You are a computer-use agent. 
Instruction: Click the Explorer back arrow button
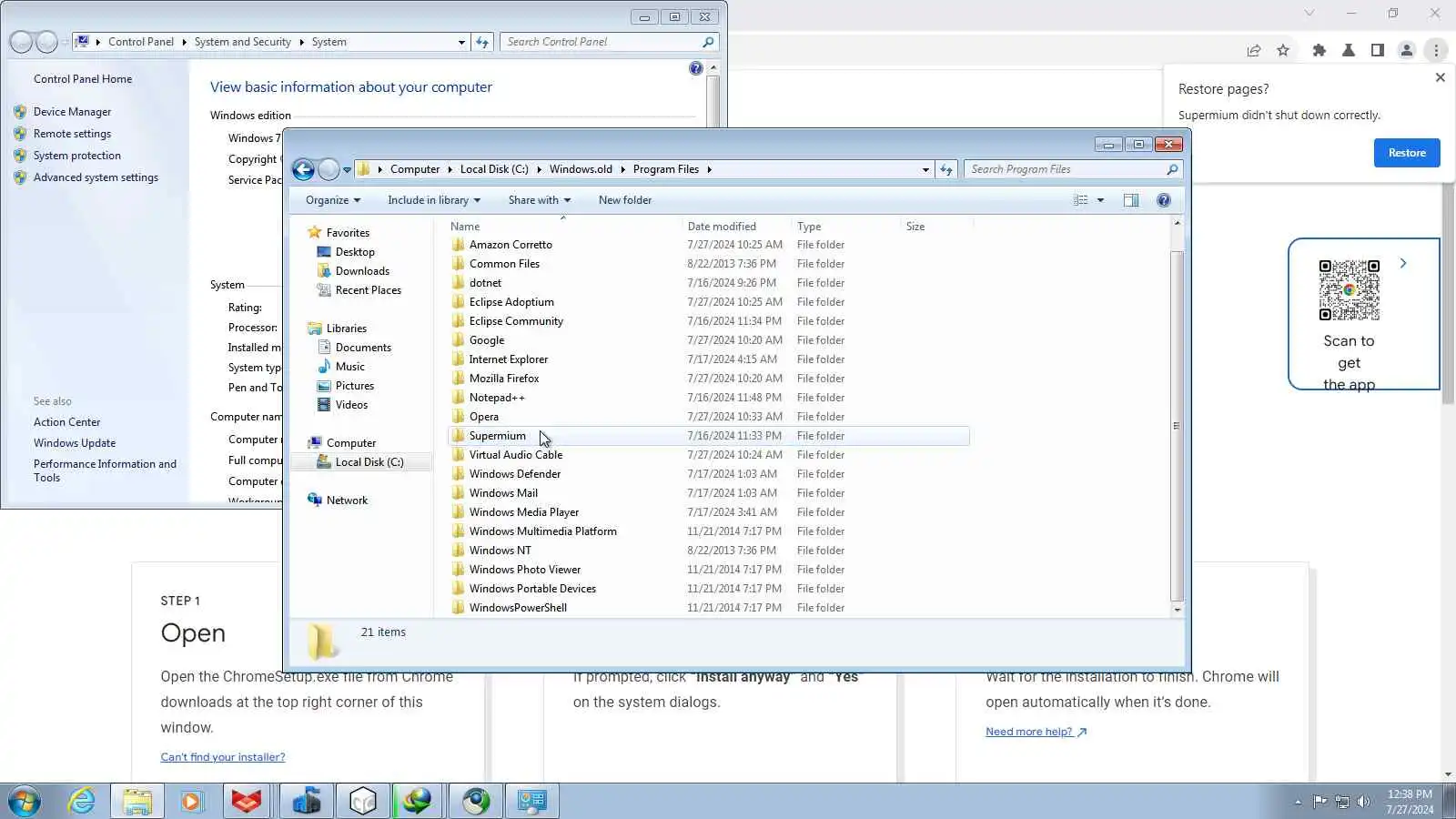(304, 169)
